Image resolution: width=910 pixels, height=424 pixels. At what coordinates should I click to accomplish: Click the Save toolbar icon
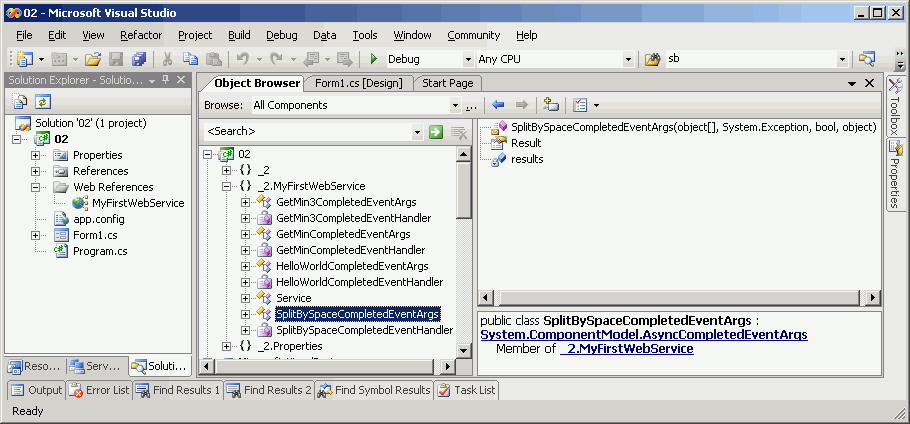[x=116, y=59]
